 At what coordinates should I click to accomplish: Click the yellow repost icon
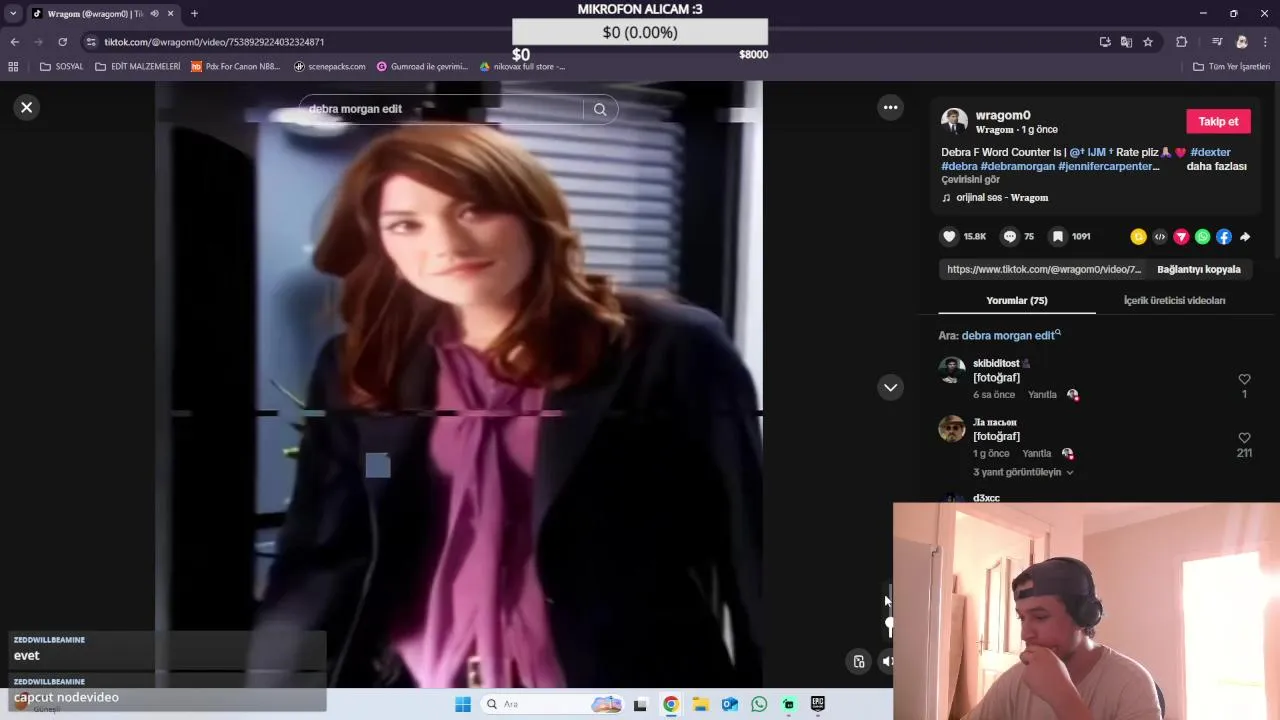click(1138, 237)
